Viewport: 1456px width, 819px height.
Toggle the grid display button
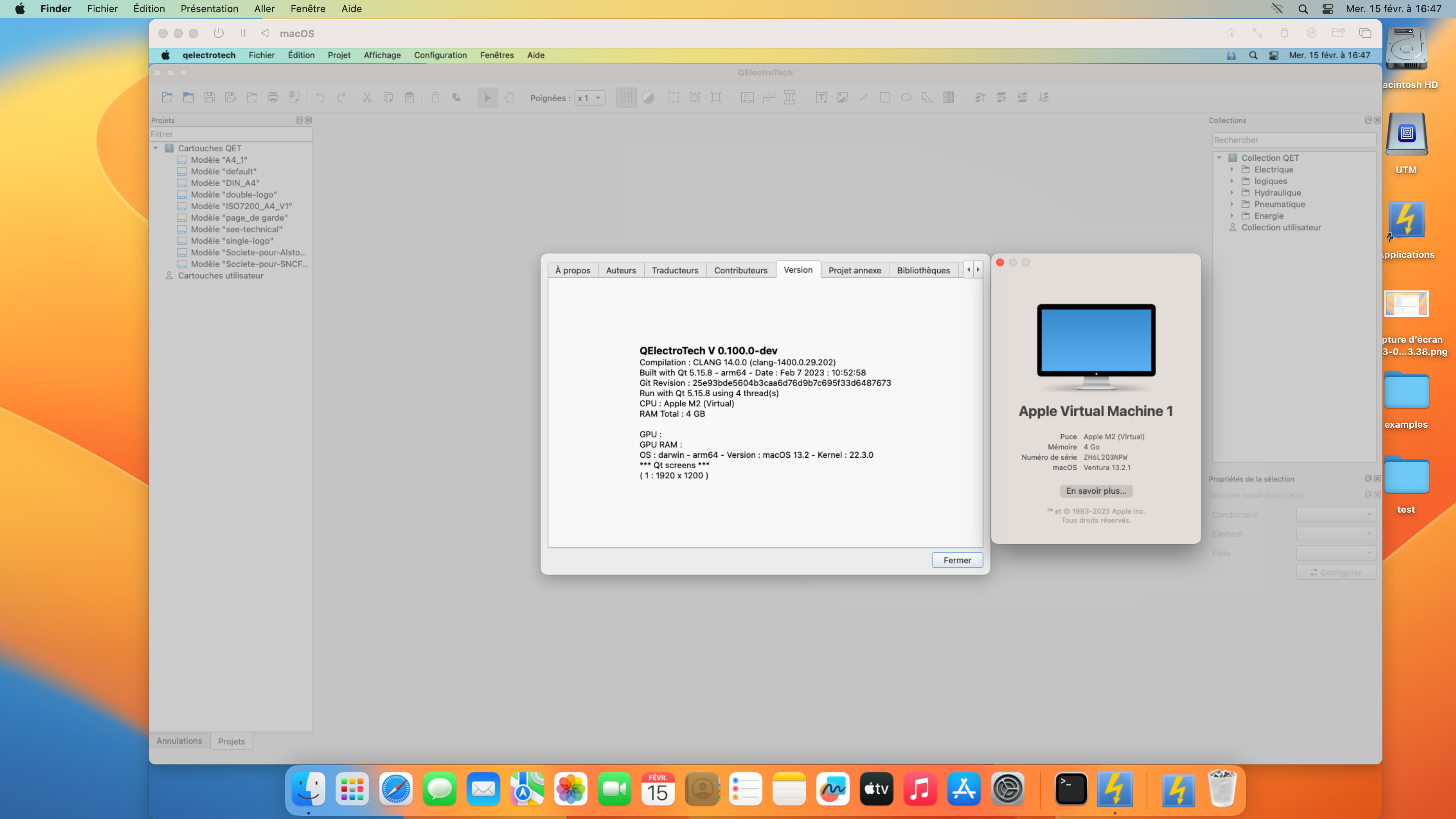click(x=626, y=97)
